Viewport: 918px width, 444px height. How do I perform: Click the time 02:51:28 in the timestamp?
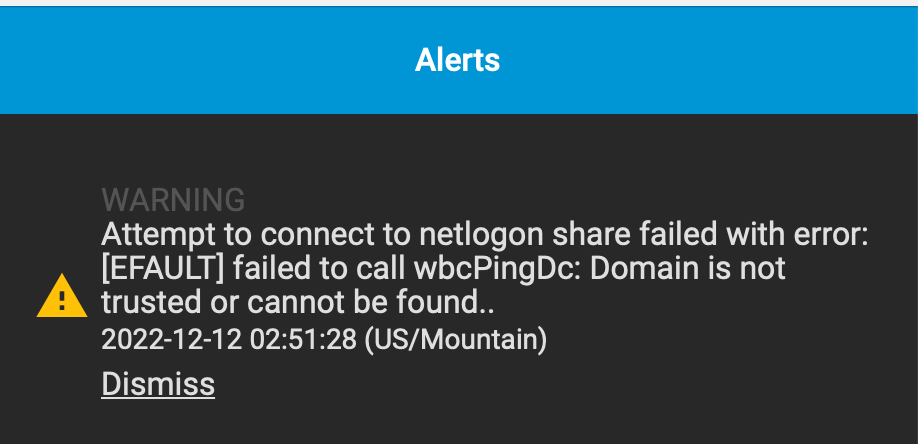click(x=303, y=339)
